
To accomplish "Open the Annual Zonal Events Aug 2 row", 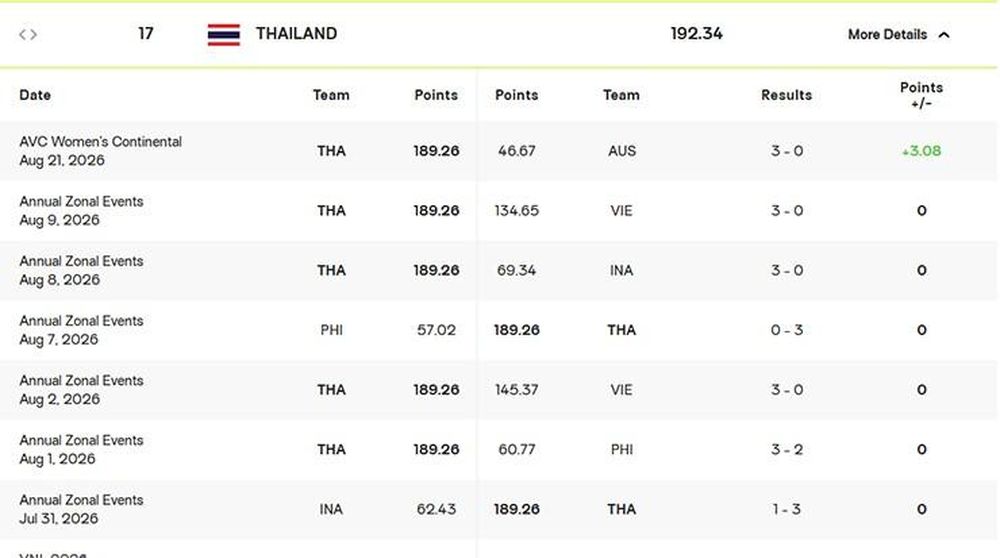I will 499,390.
